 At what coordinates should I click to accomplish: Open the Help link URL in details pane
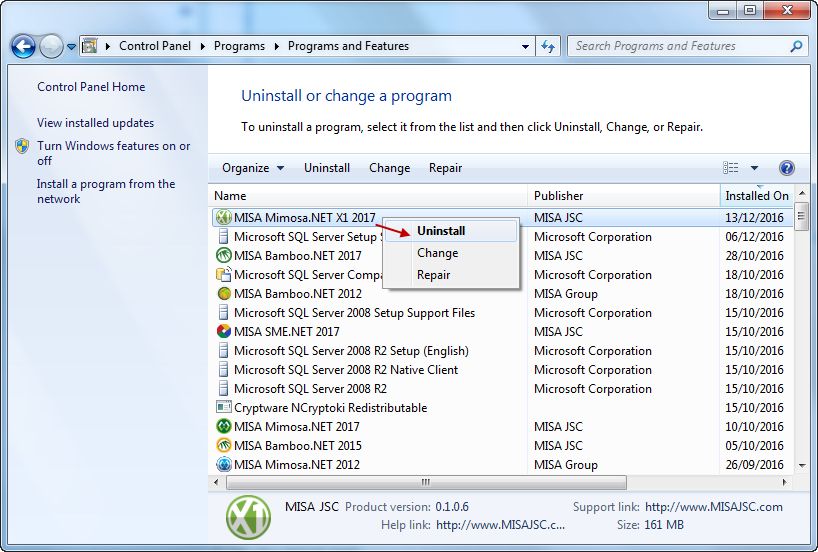point(500,525)
